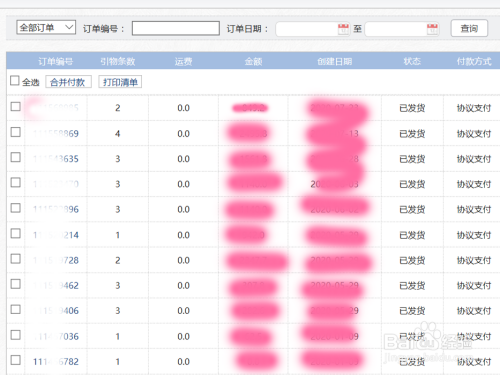The height and width of the screenshot is (375, 500).
Task: Tick the 全选 select-all checkbox
Action: [15, 81]
